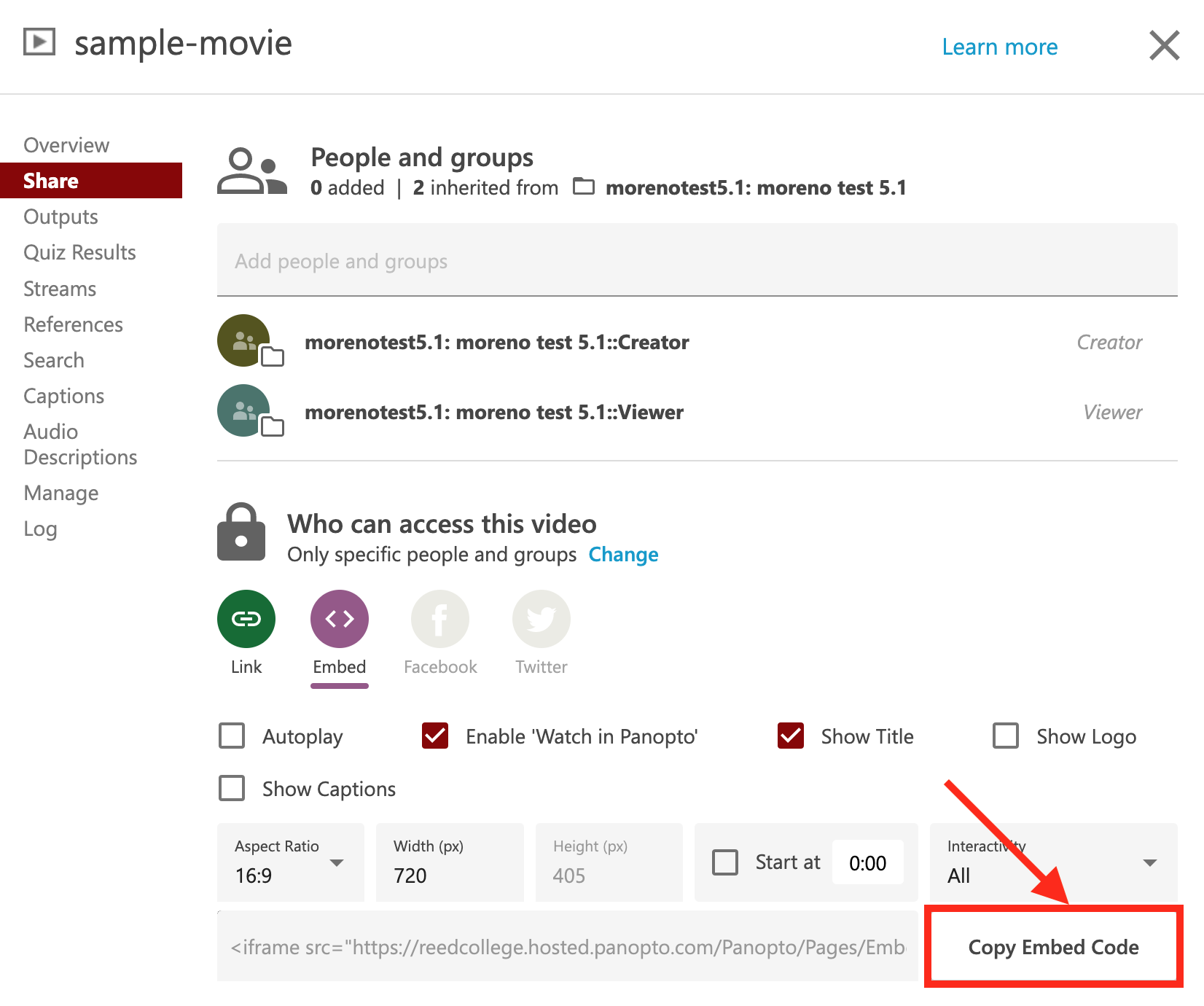Open the Outputs tab in sidebar
This screenshot has height=1006, width=1204.
60,217
